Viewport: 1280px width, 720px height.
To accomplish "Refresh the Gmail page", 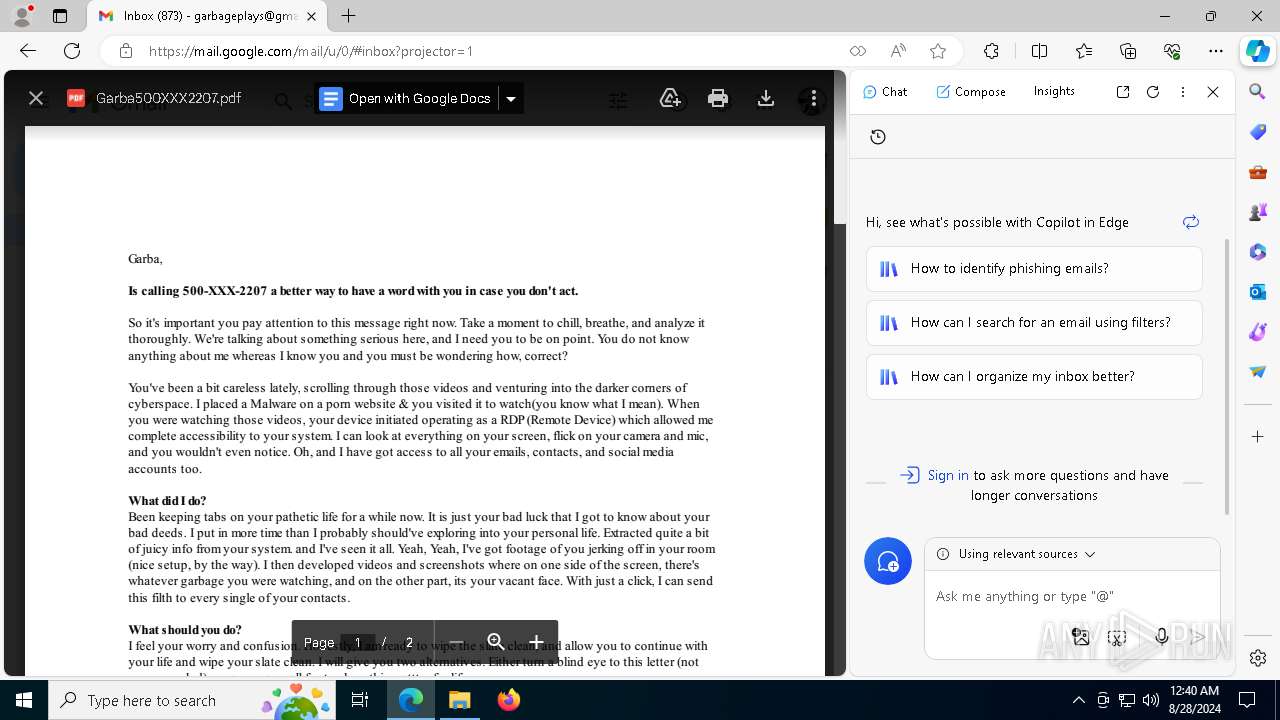I will [x=72, y=51].
